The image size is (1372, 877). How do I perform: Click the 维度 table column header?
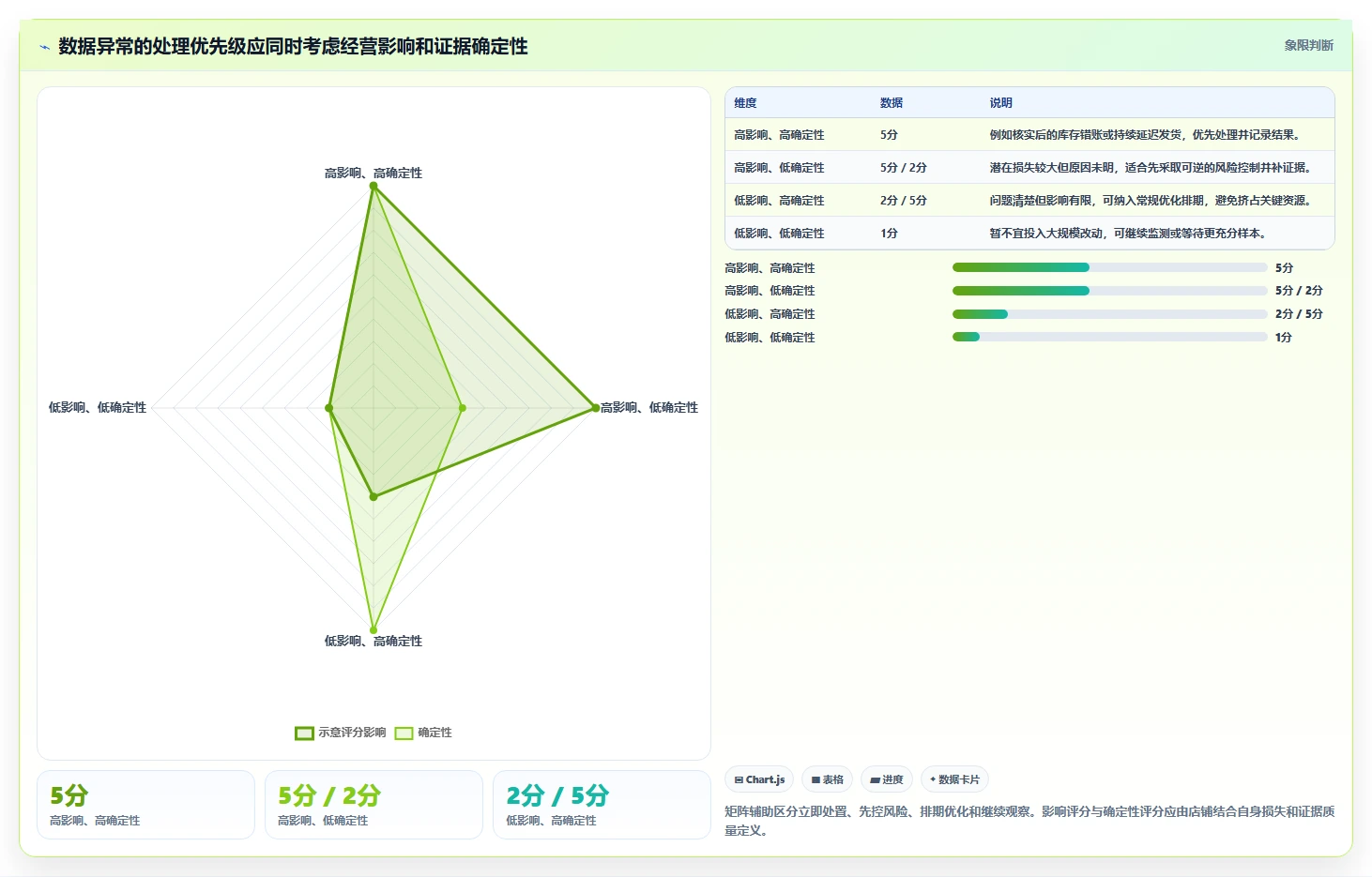click(745, 103)
